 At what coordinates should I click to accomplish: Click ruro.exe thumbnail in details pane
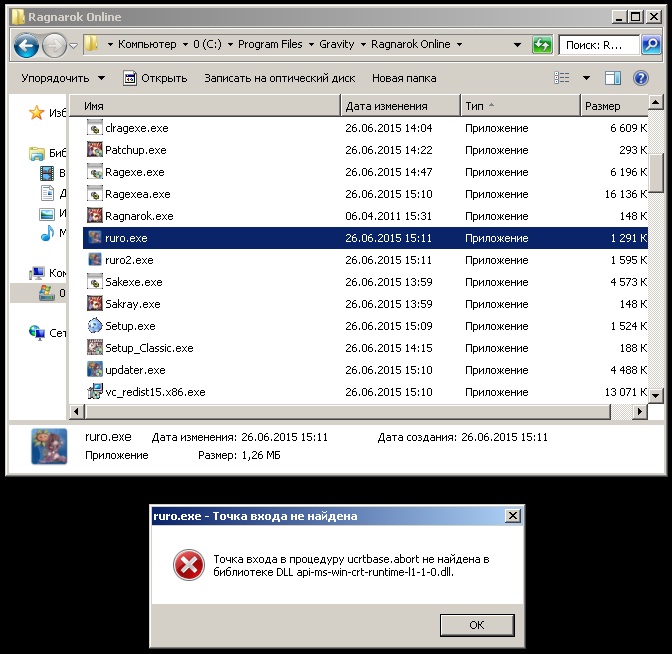pyautogui.click(x=49, y=446)
